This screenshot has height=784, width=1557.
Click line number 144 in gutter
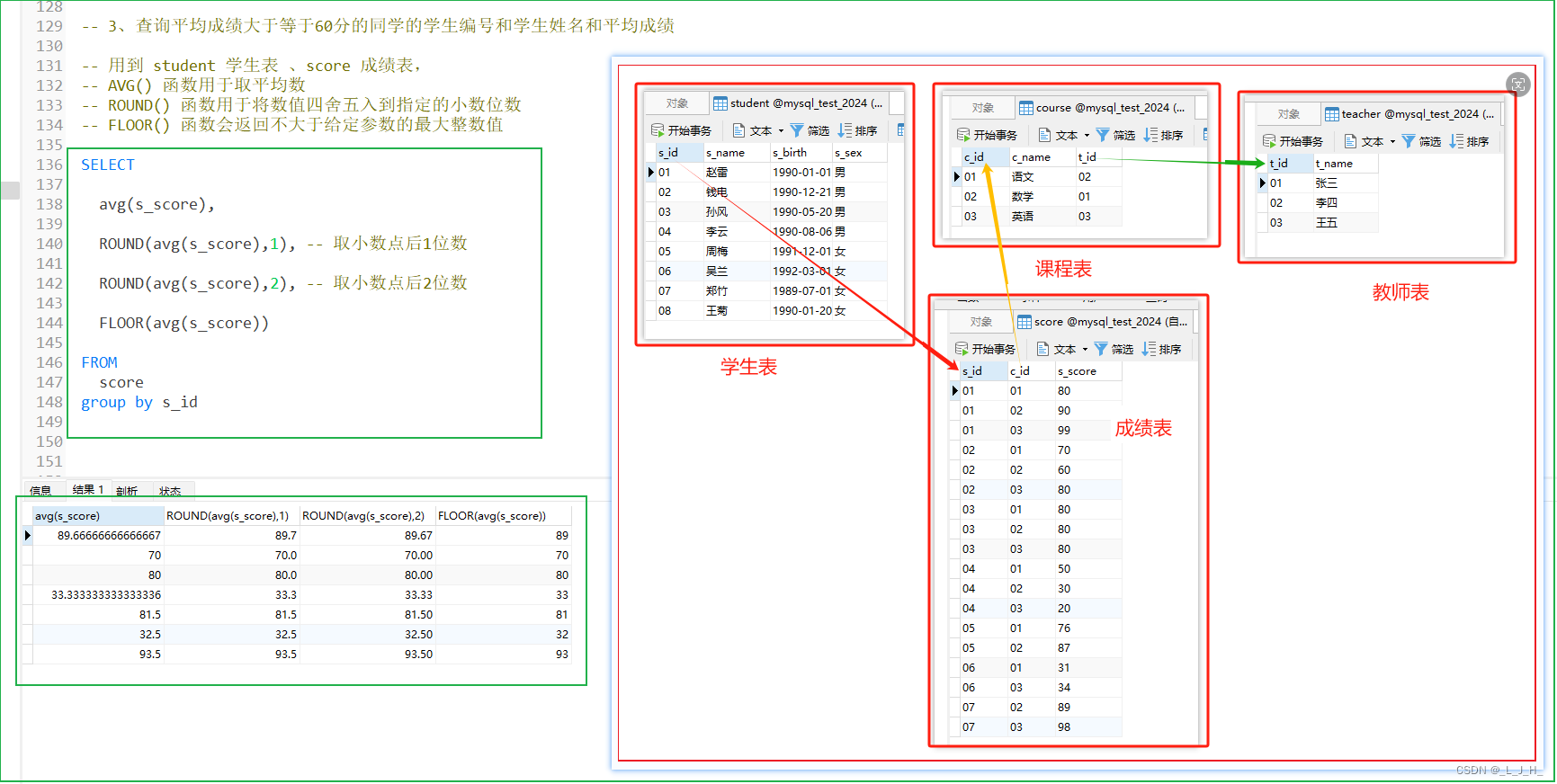(49, 324)
